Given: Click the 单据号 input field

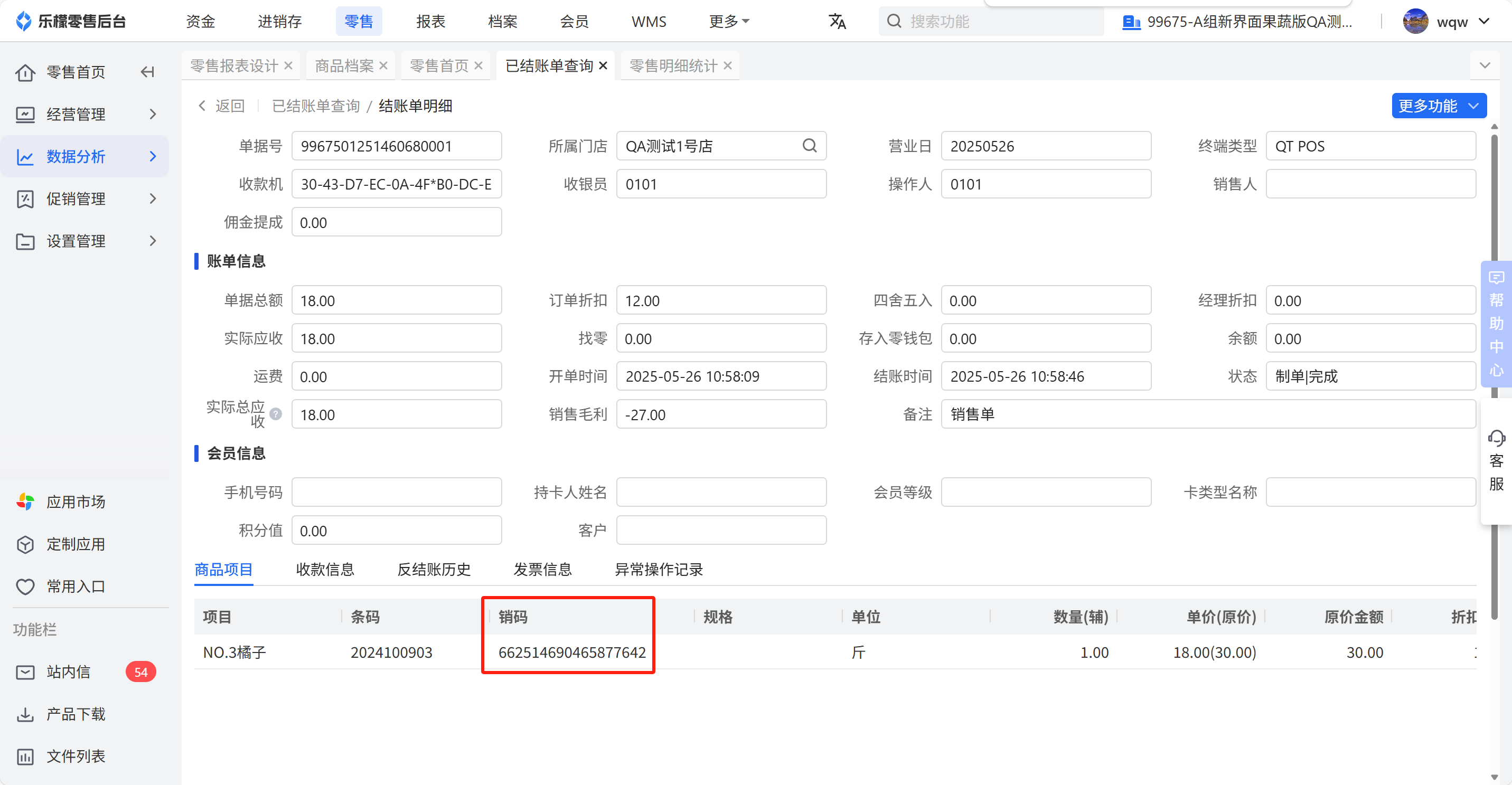Looking at the screenshot, I should click(397, 146).
